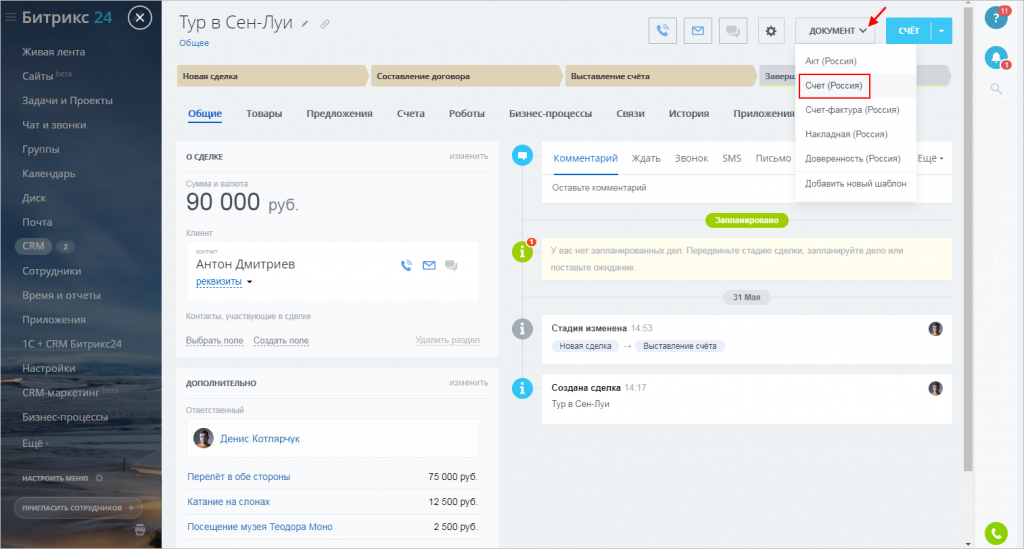Click Добавить новый шаблон
Viewport: 1024px width, 549px height.
(856, 183)
